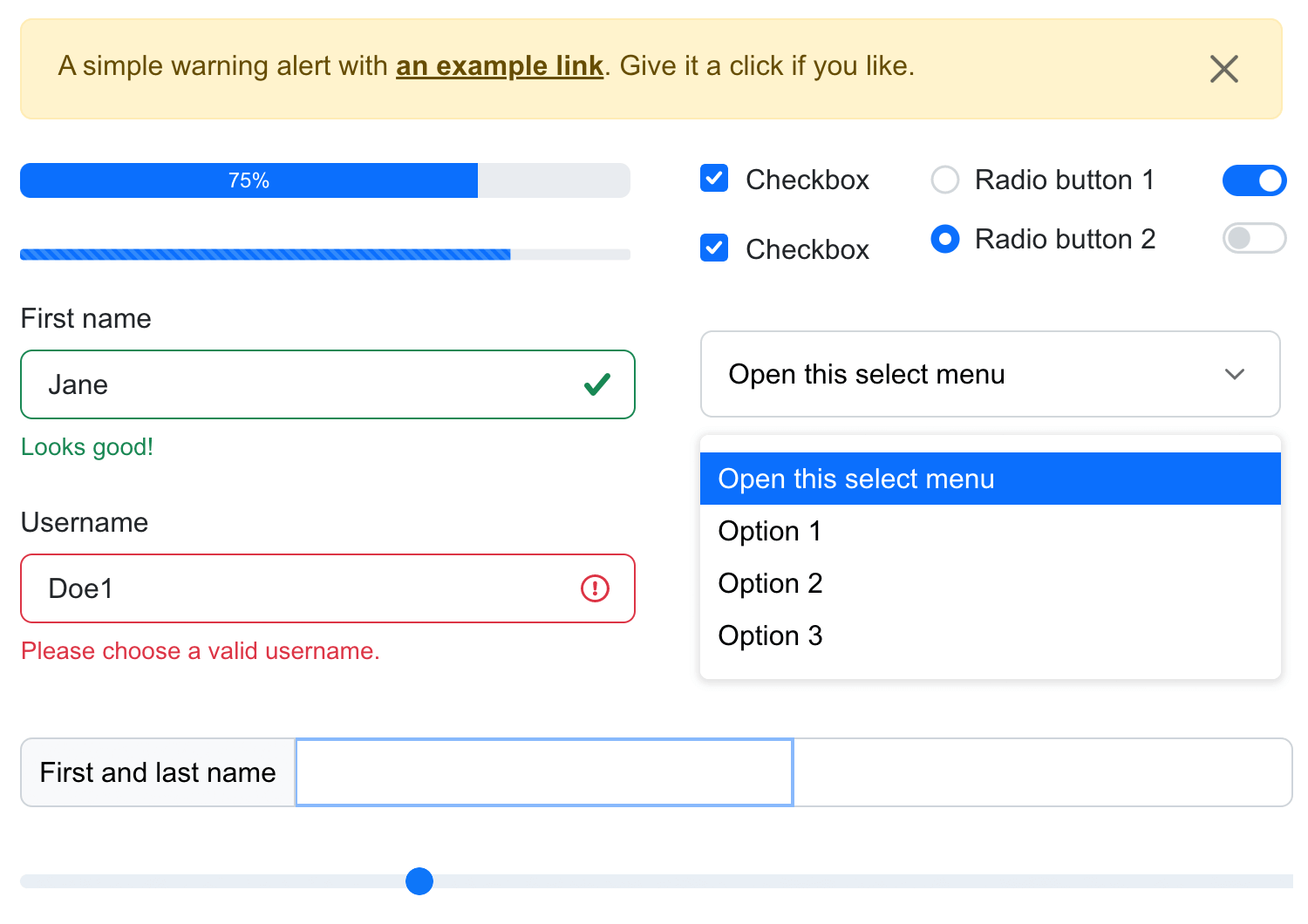Click the red exclamation error icon
Screen dimensions: 1308x924
tap(596, 588)
